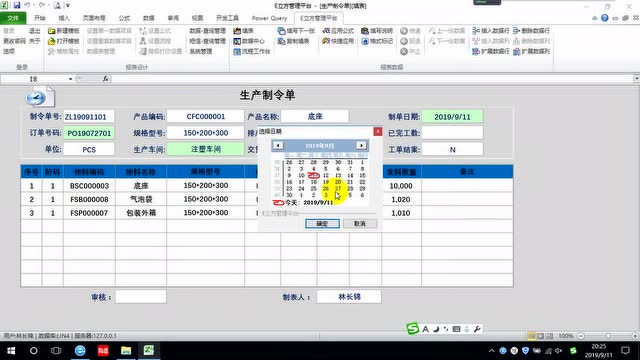Click 填写下一张 in the ribbon
This screenshot has height=360, width=640.
(296, 31)
